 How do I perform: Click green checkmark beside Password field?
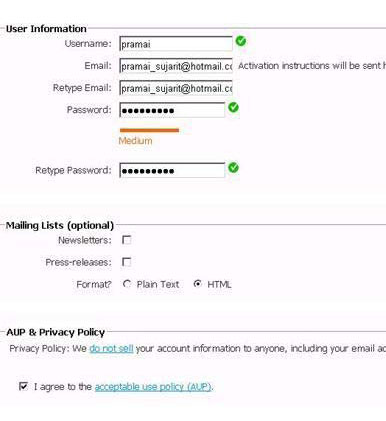[x=233, y=107]
